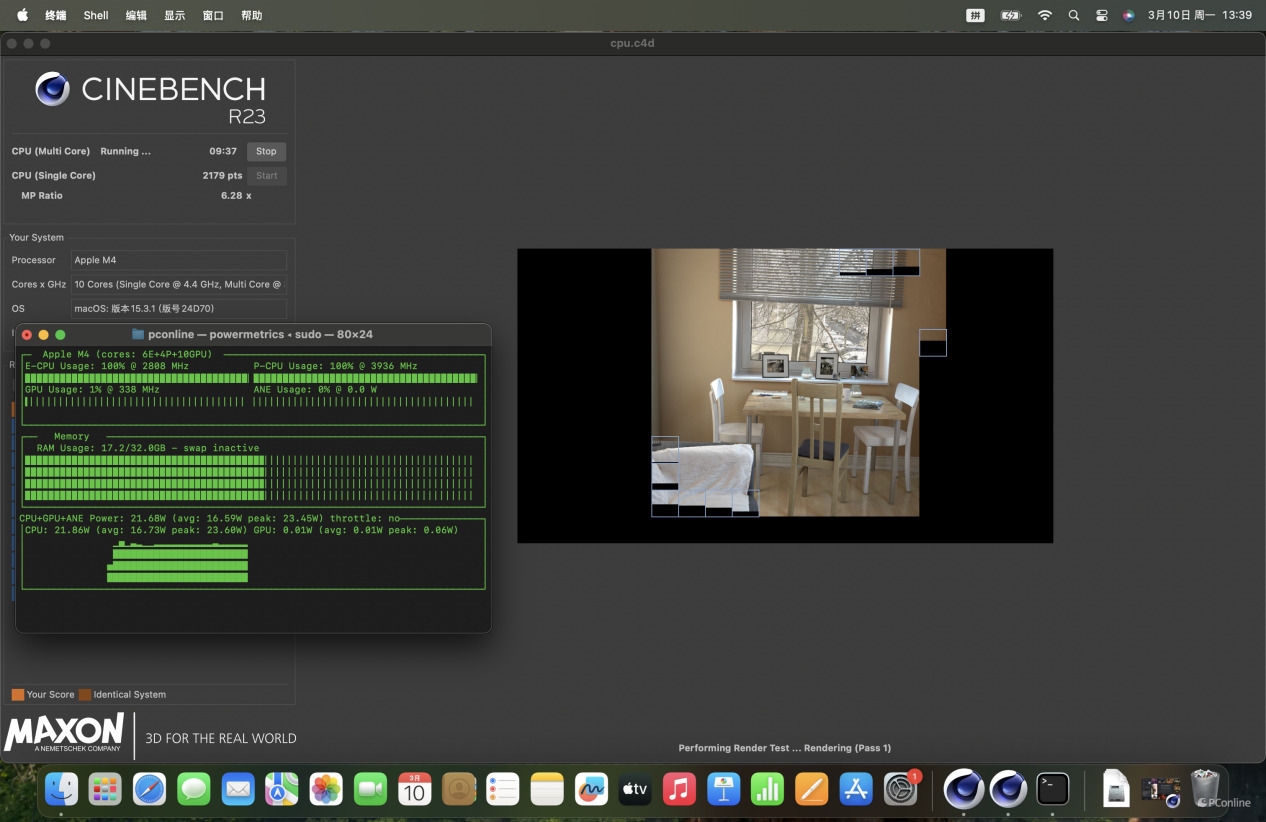The width and height of the screenshot is (1266, 822).
Task: Expand the 拼 input method menu
Action: click(x=975, y=16)
